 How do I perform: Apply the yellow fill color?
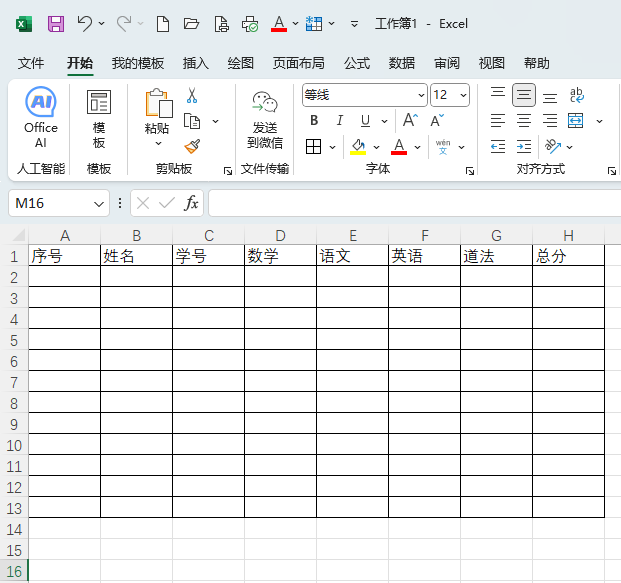tap(358, 147)
